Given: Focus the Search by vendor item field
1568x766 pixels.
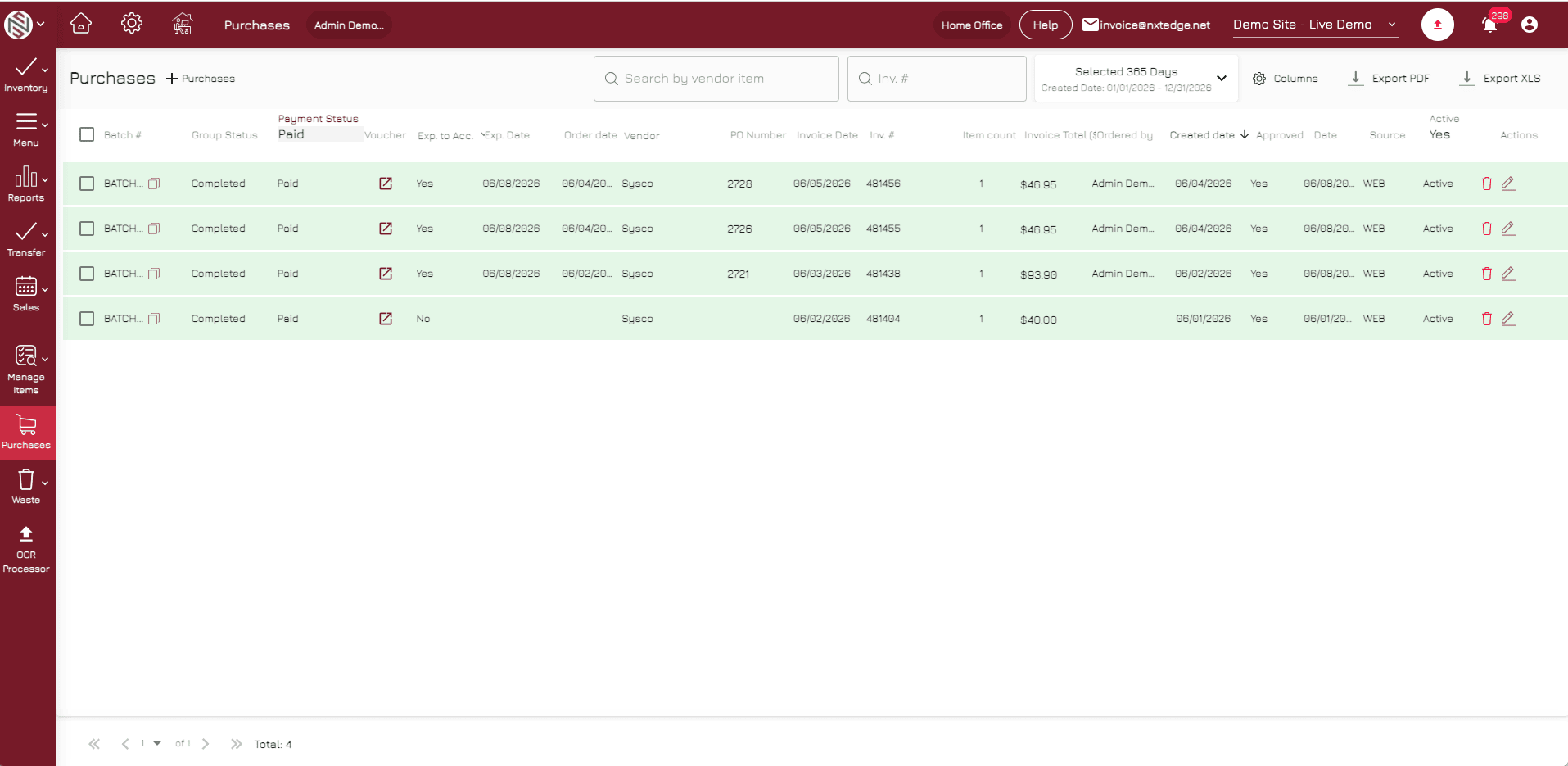Looking at the screenshot, I should [716, 79].
